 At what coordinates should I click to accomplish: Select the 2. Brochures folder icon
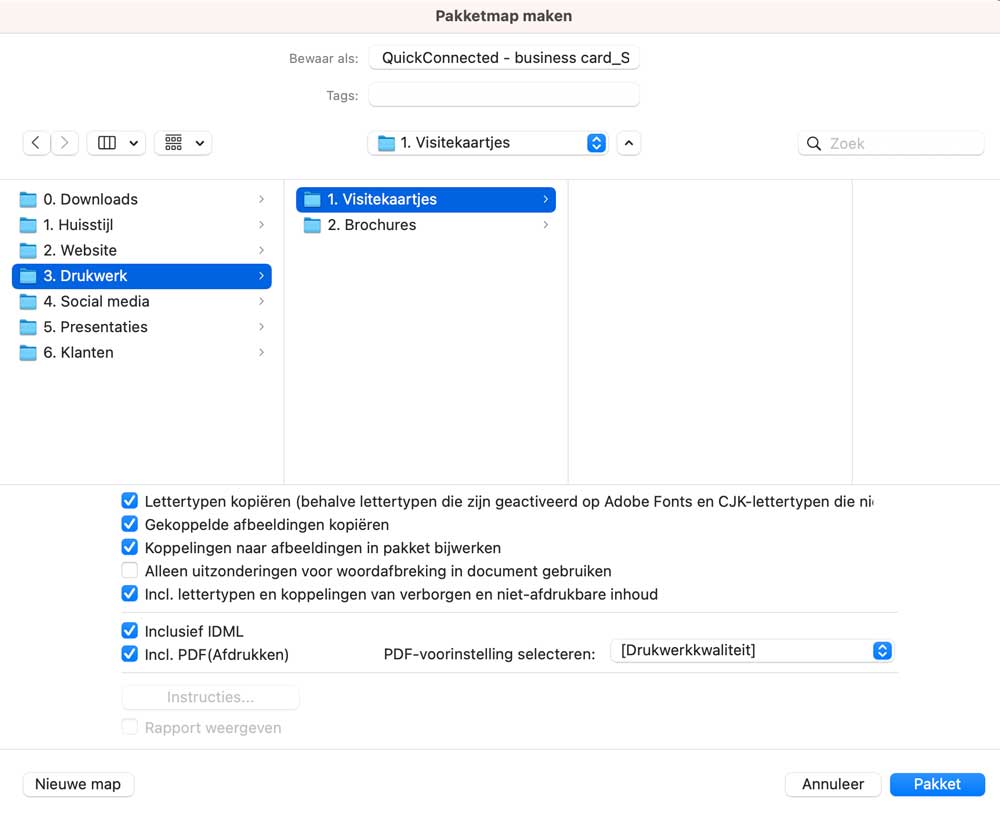click(312, 225)
